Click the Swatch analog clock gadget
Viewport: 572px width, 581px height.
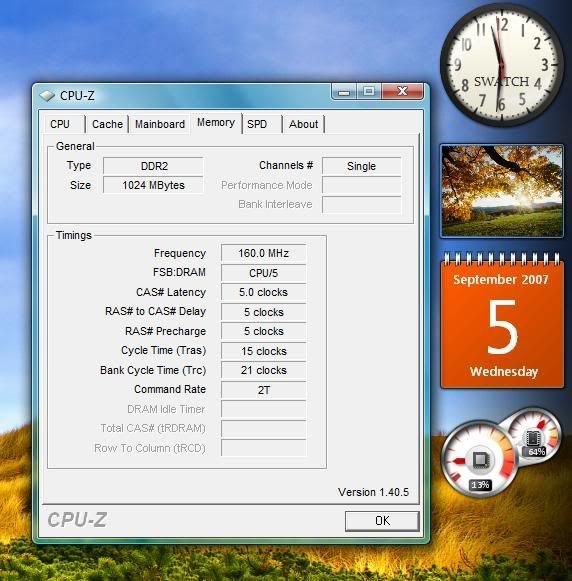point(502,65)
